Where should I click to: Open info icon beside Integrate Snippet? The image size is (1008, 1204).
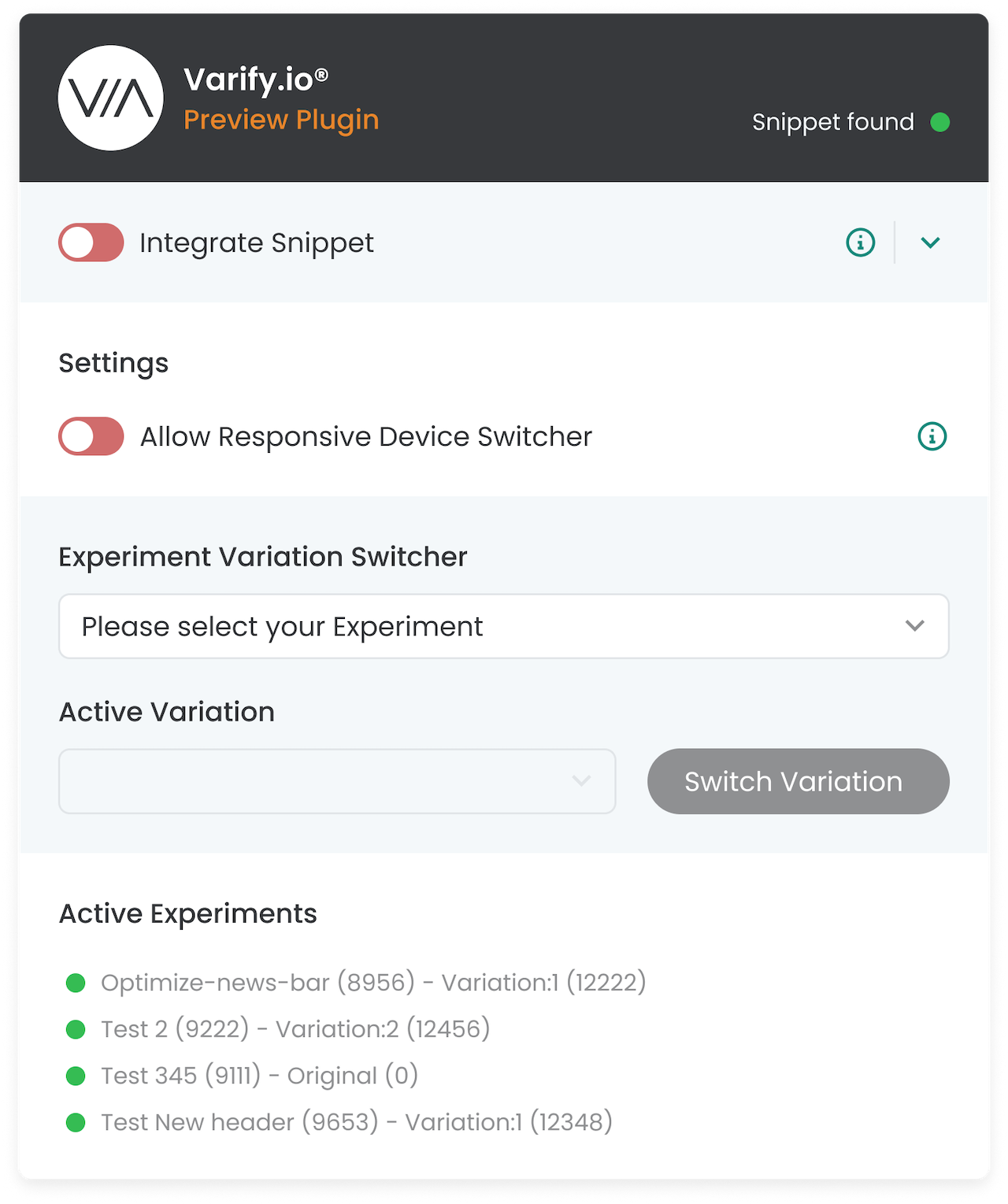tap(860, 243)
